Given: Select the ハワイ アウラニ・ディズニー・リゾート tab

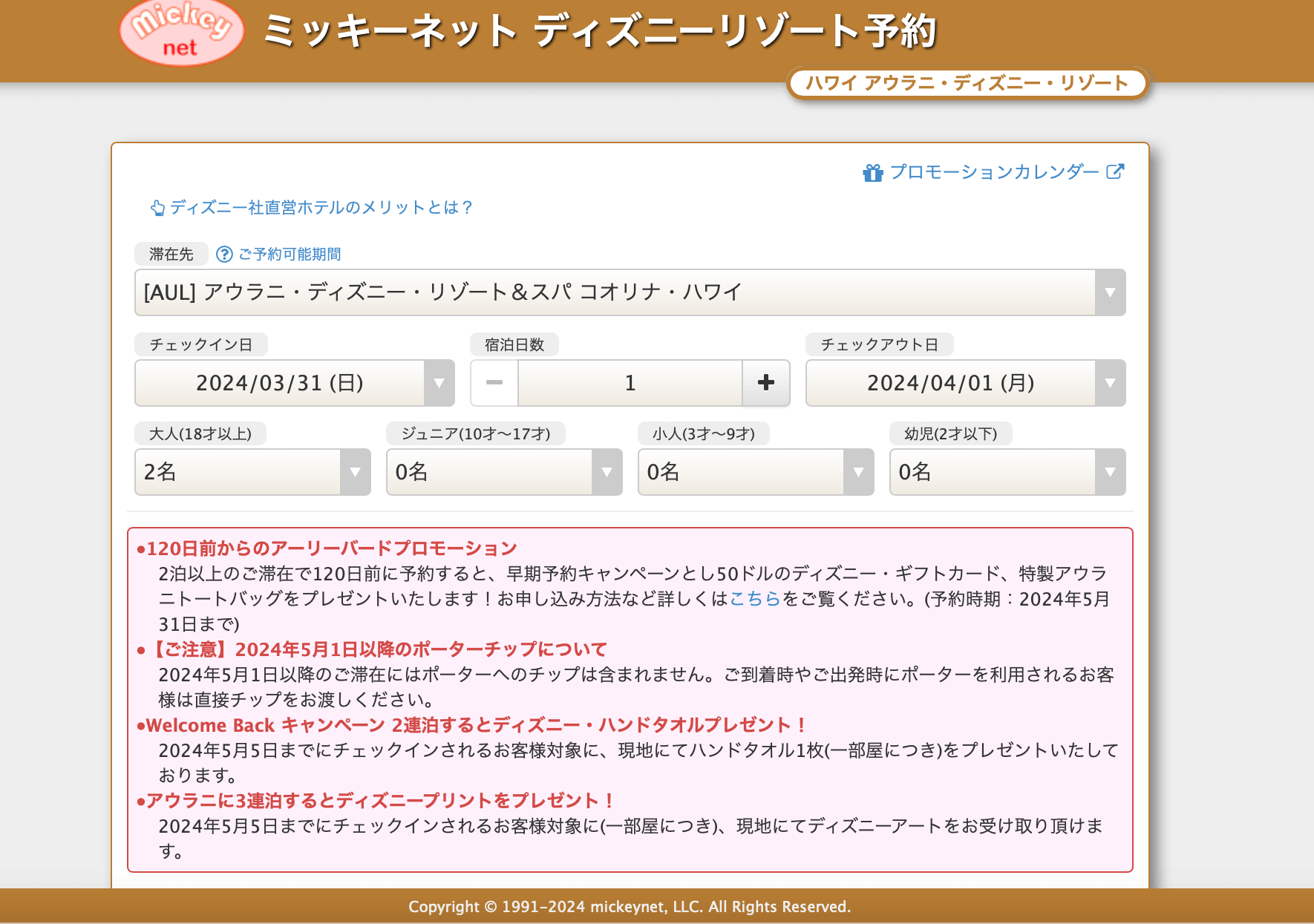Looking at the screenshot, I should 967,83.
